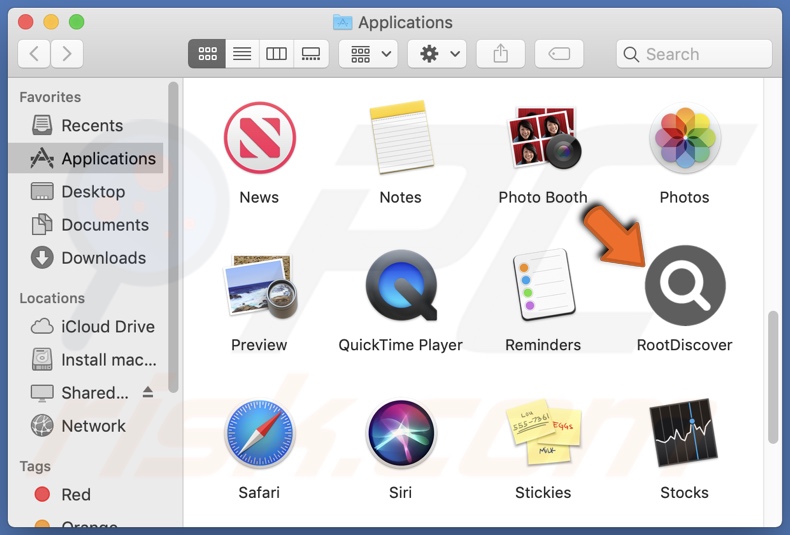
Task: Select the RootDiscover magnifier icon
Action: [685, 286]
